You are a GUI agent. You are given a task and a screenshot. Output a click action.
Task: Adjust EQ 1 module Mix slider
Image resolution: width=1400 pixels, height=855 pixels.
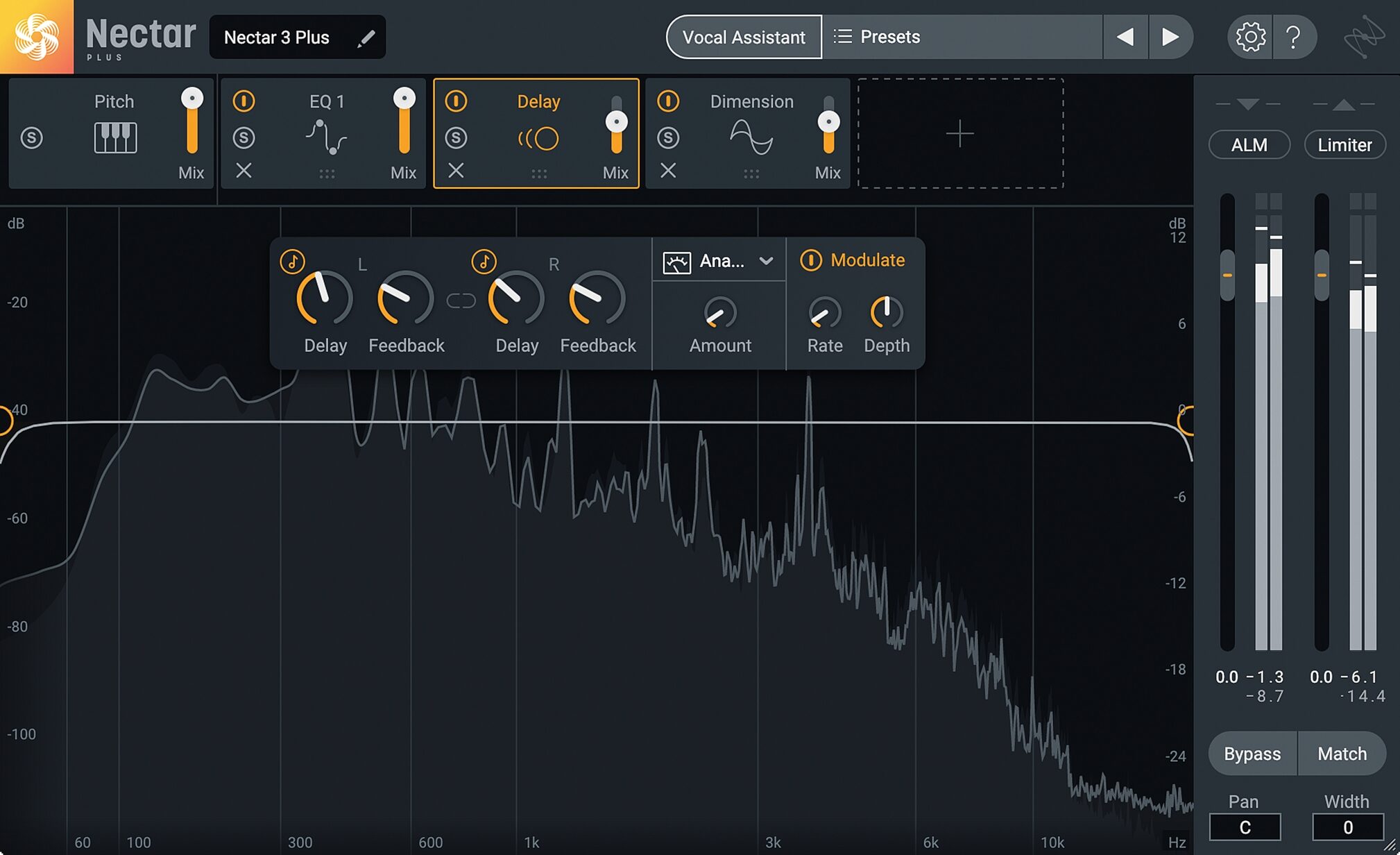pyautogui.click(x=404, y=121)
